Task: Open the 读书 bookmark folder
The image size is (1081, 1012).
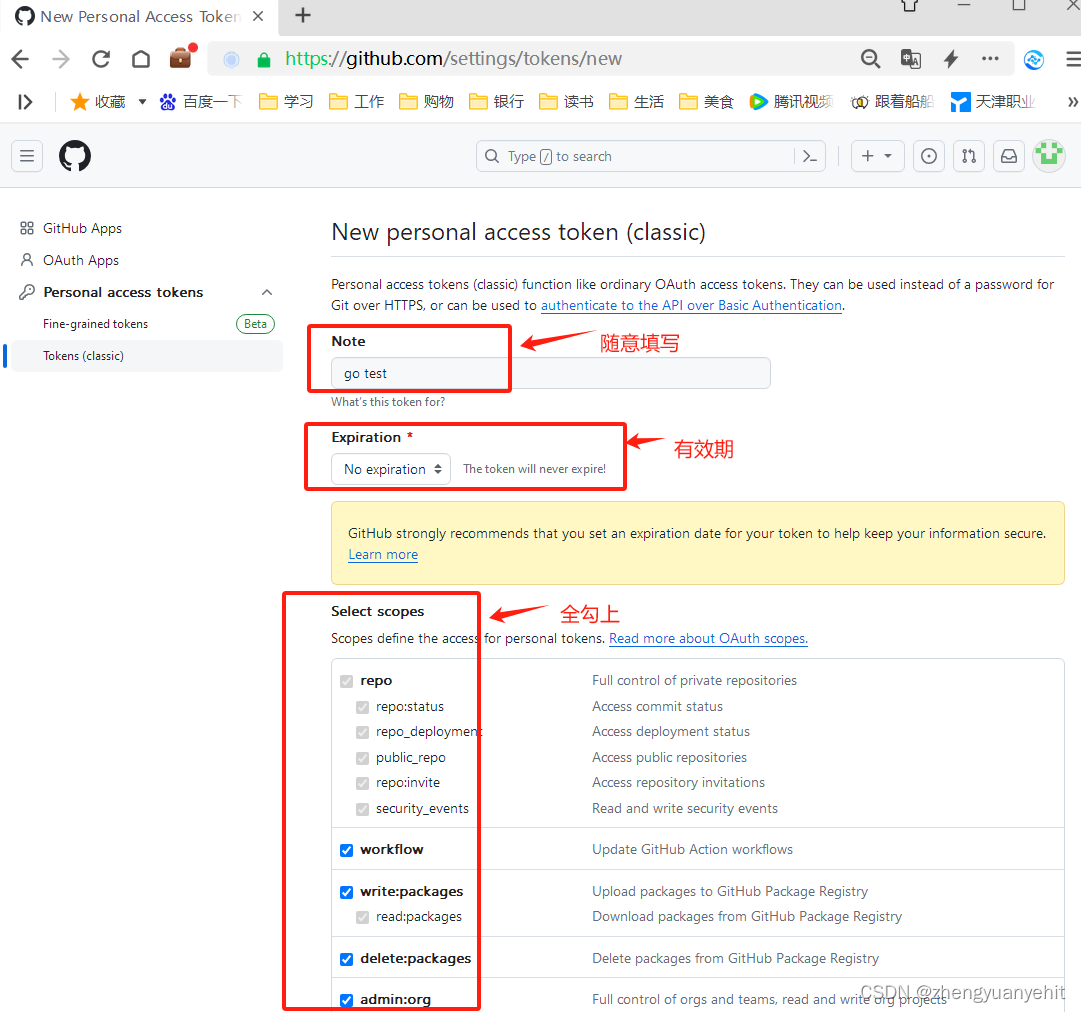Action: coord(566,102)
